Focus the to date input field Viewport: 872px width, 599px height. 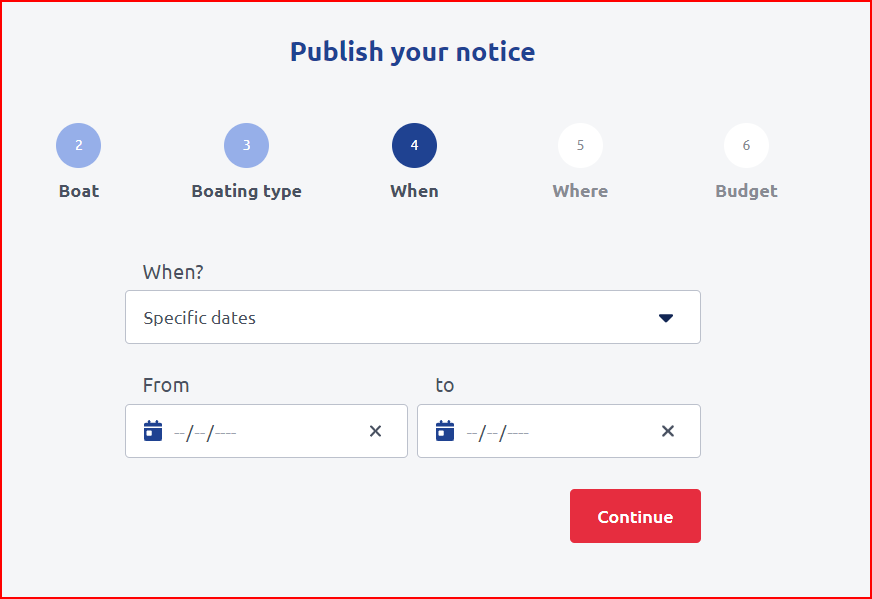tap(550, 432)
